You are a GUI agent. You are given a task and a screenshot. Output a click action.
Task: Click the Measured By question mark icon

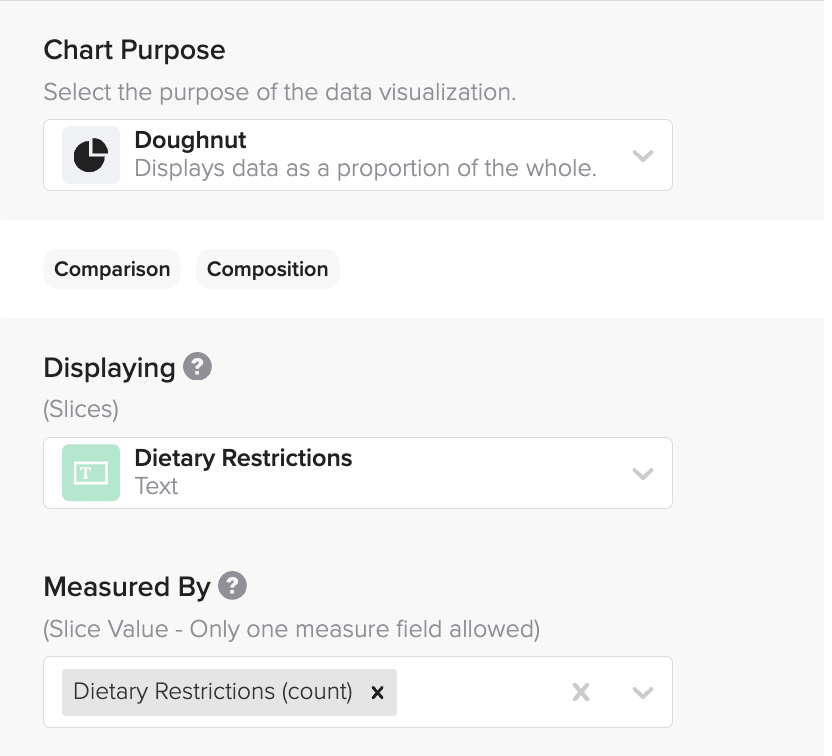pos(232,586)
